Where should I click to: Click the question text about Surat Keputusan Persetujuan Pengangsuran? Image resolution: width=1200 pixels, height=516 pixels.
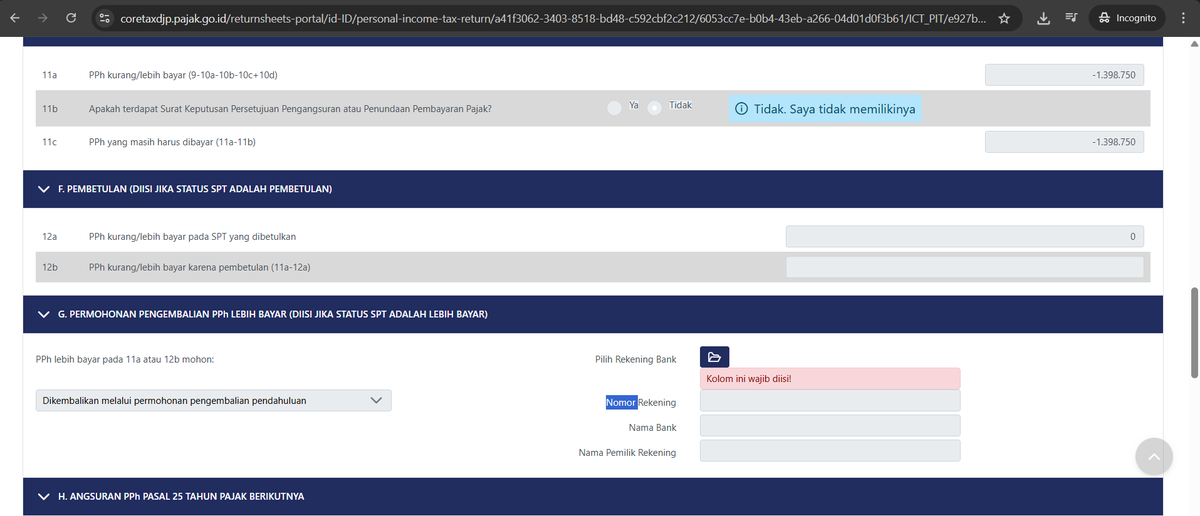(x=289, y=108)
